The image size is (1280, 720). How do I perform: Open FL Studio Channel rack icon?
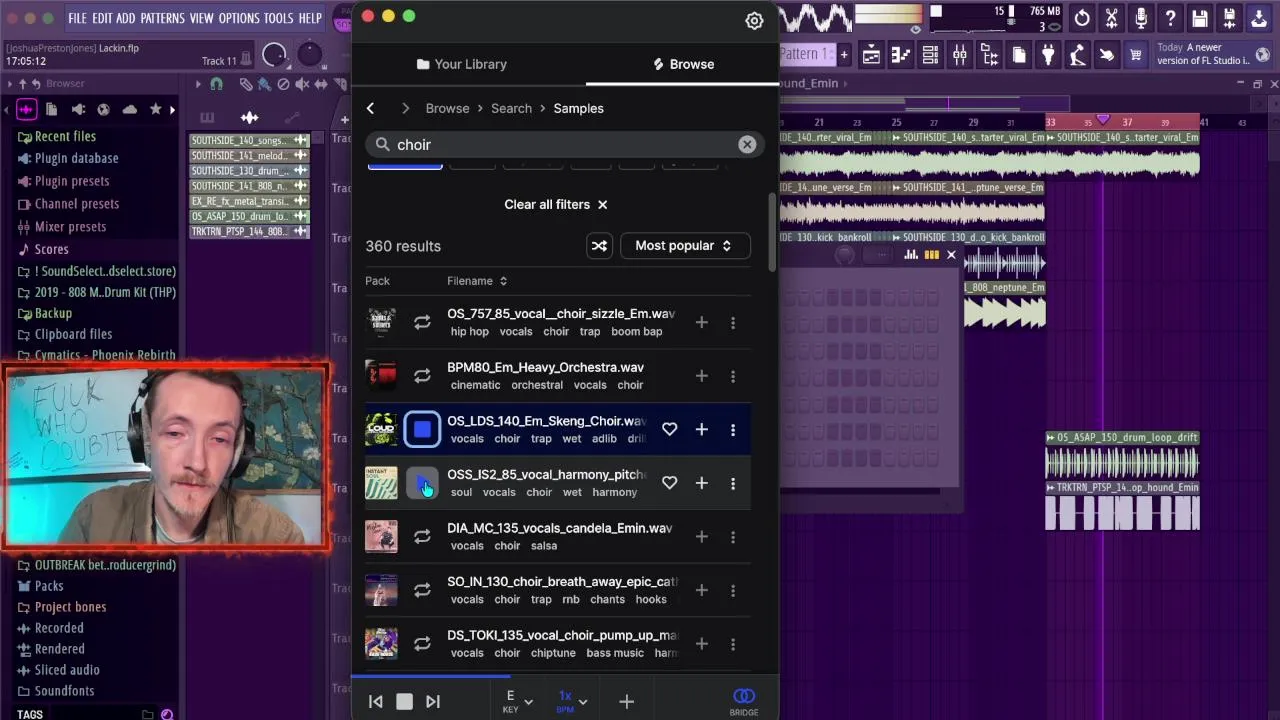coord(930,56)
